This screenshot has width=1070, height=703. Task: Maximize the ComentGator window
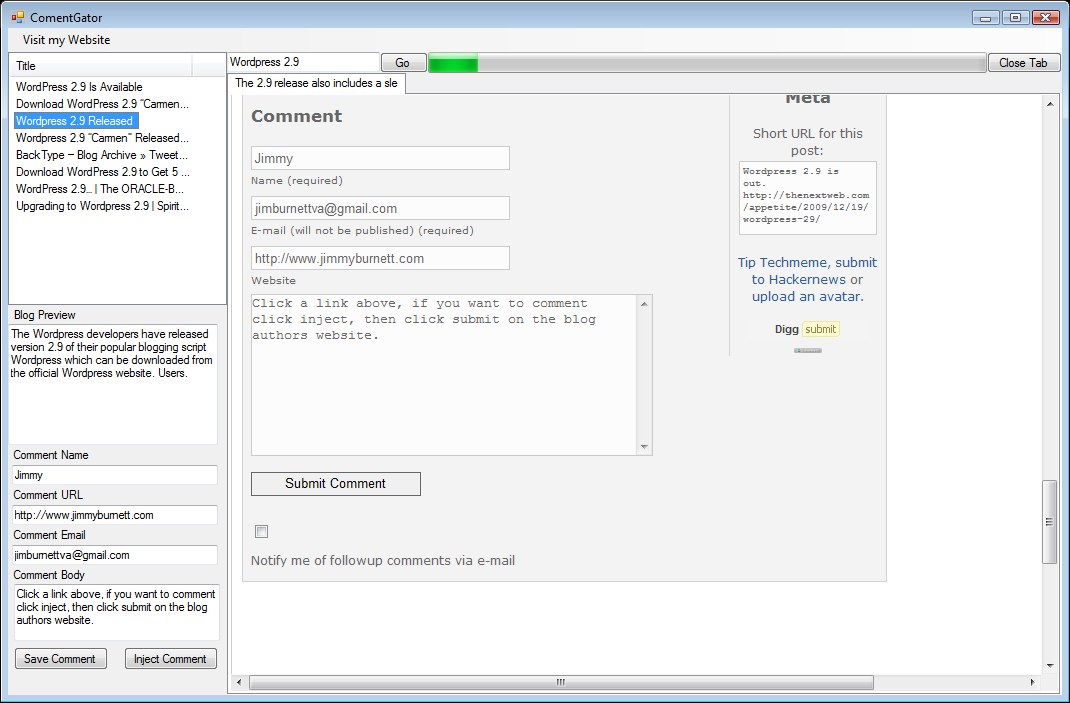click(1015, 18)
